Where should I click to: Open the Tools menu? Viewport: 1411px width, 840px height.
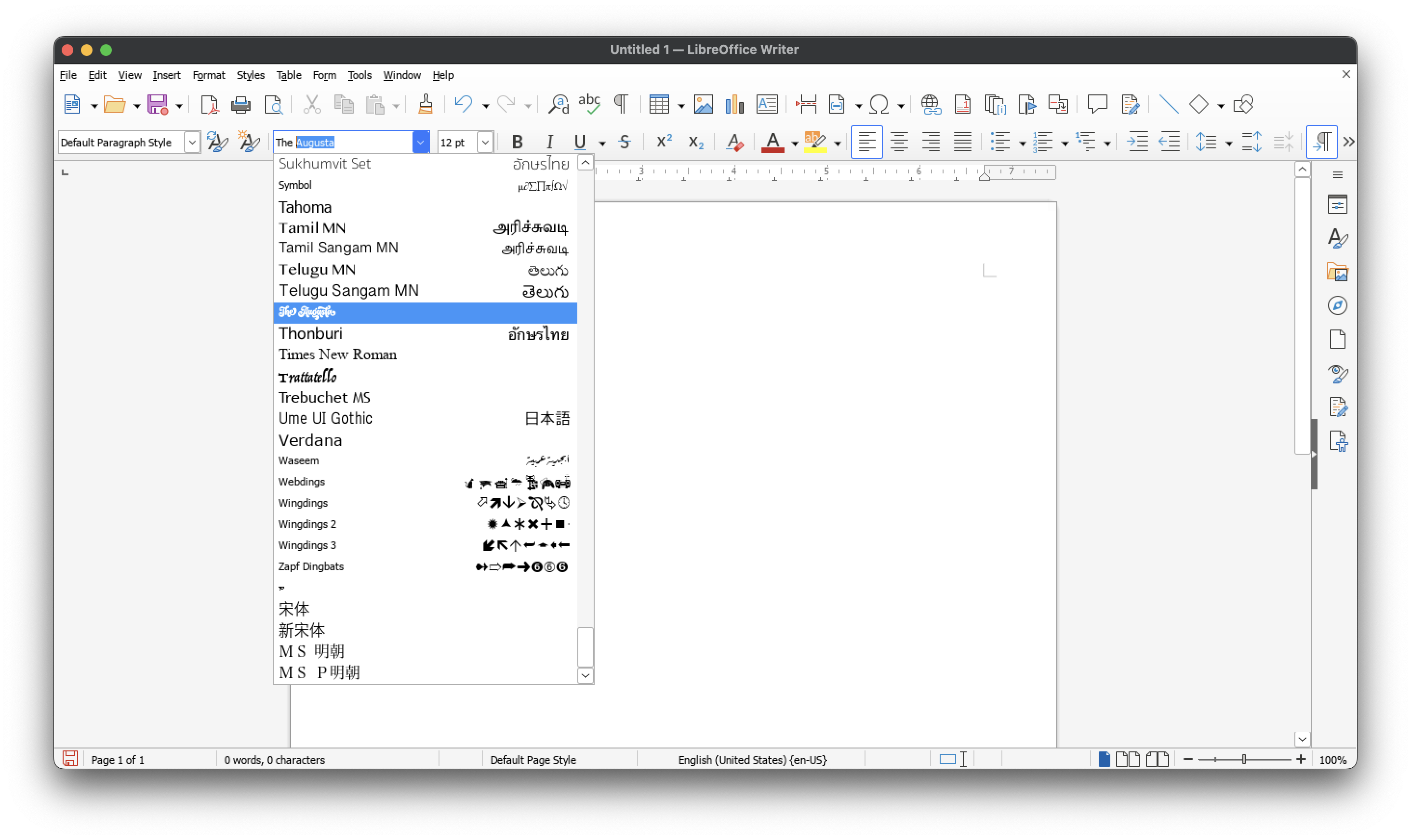point(359,75)
